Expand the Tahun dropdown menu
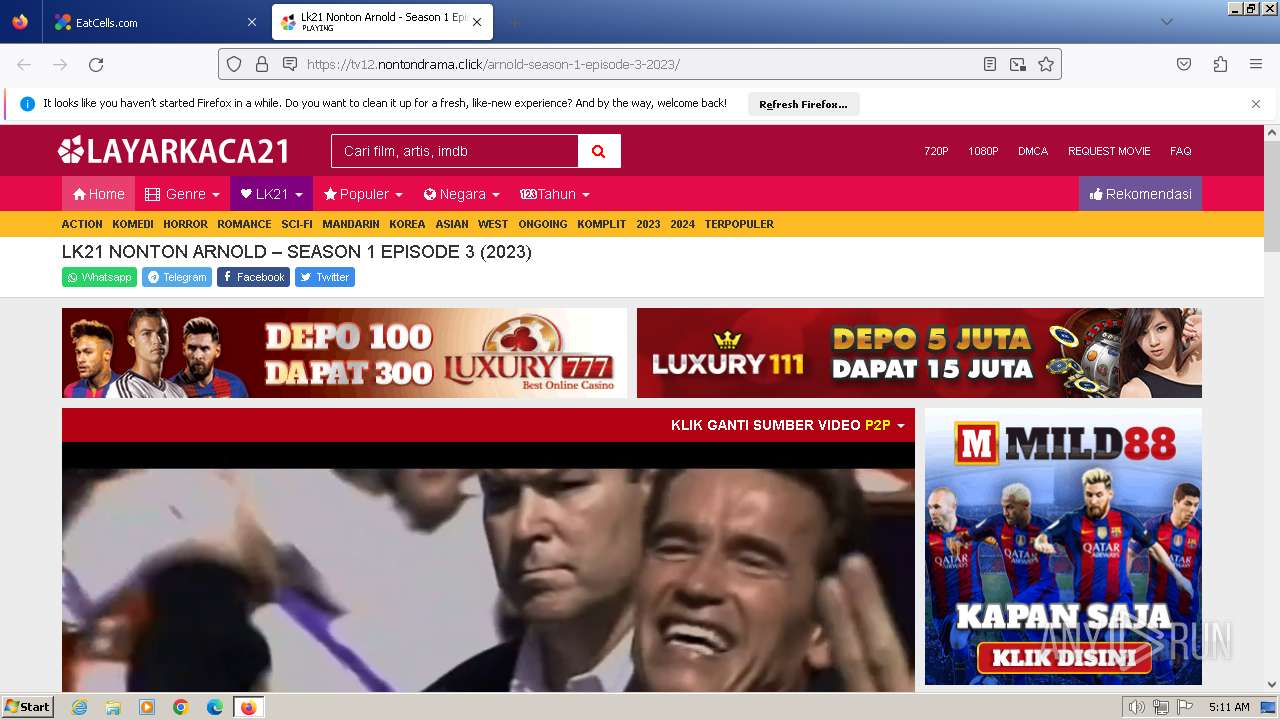Screen dimensions: 1280x720 [555, 194]
